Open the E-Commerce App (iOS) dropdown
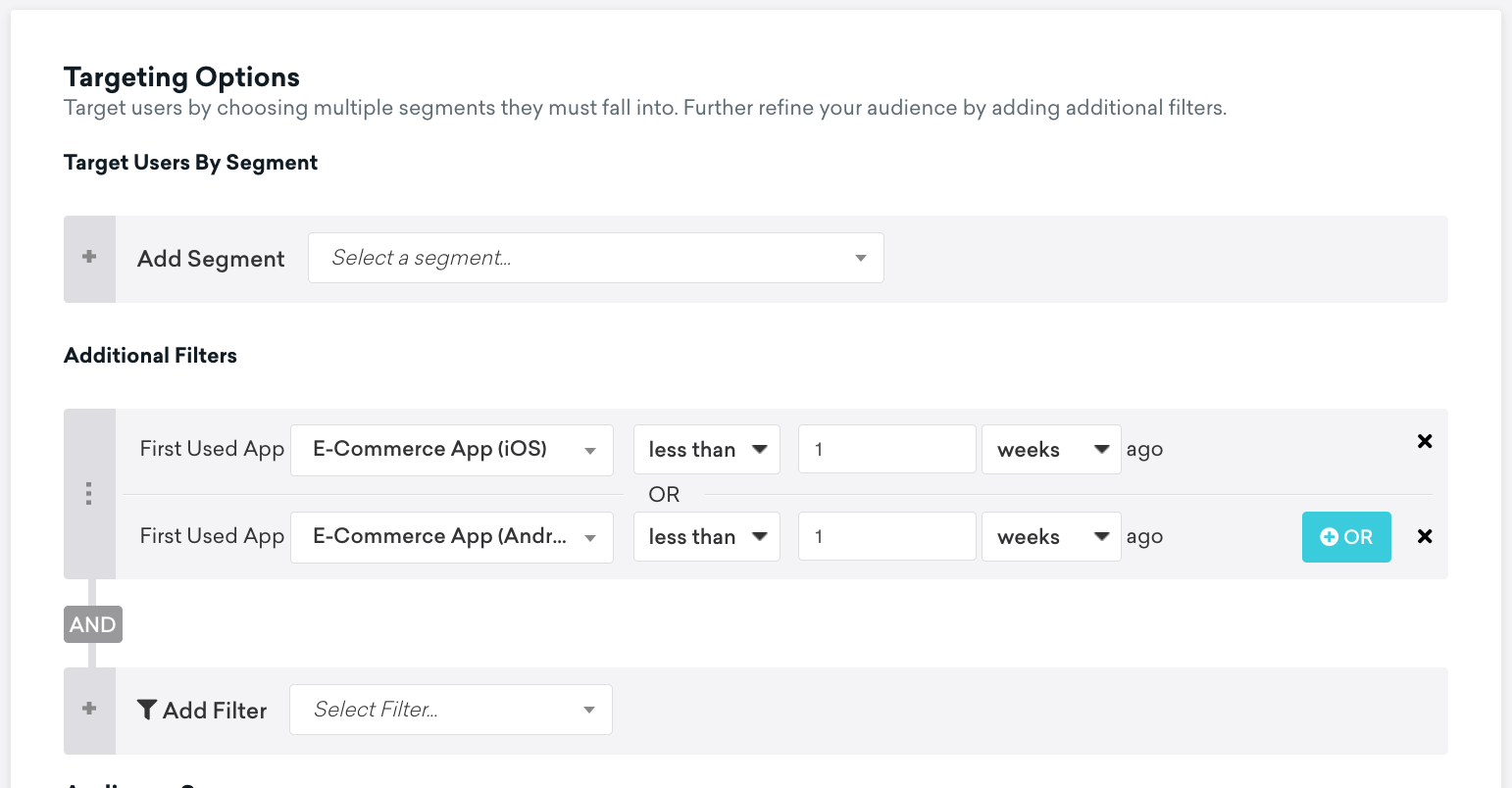Screen dimensions: 1512x788 pos(452,450)
